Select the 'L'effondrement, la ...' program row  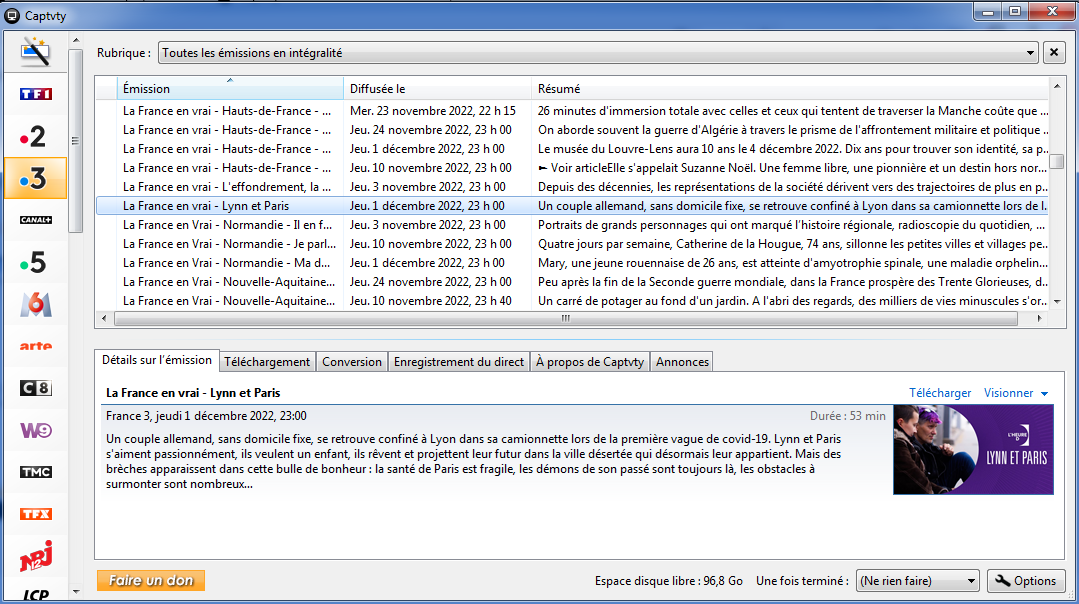click(572, 186)
